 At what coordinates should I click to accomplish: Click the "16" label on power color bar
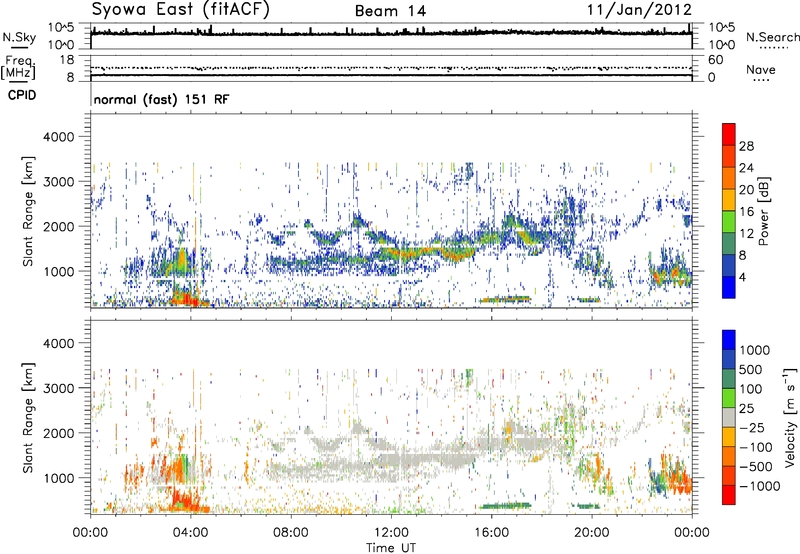746,212
